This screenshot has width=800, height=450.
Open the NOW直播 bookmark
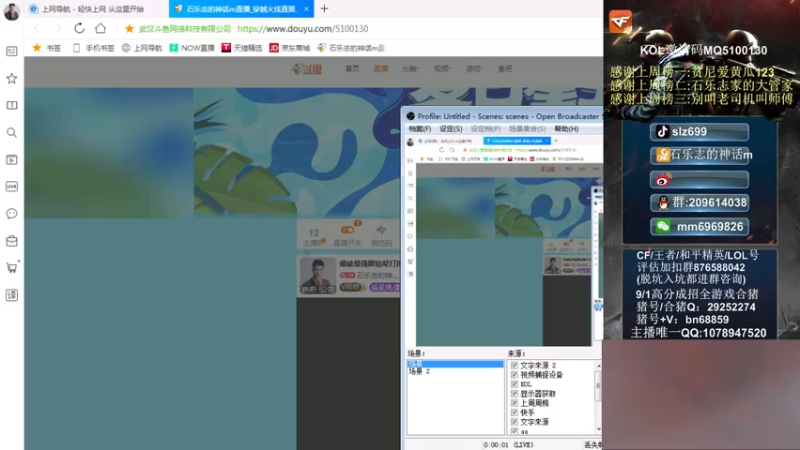pos(192,48)
